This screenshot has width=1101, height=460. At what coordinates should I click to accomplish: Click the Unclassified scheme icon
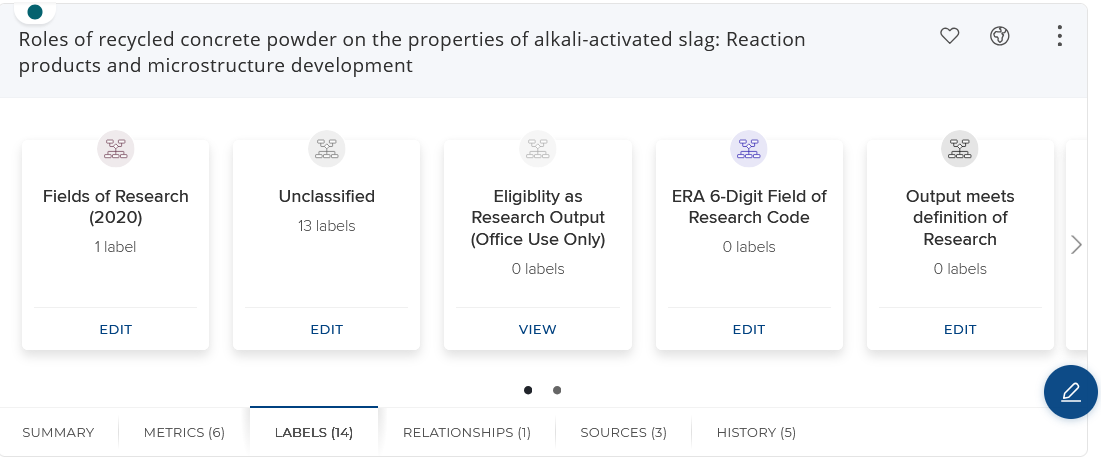[327, 149]
